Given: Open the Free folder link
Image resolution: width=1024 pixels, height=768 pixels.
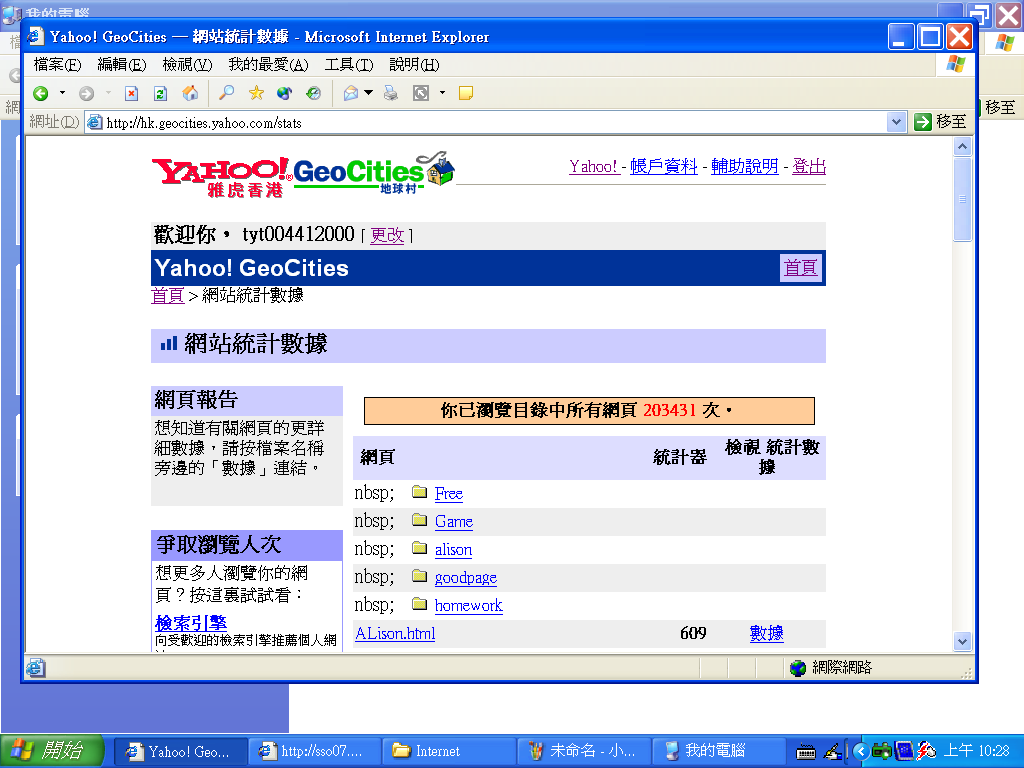Looking at the screenshot, I should 449,494.
